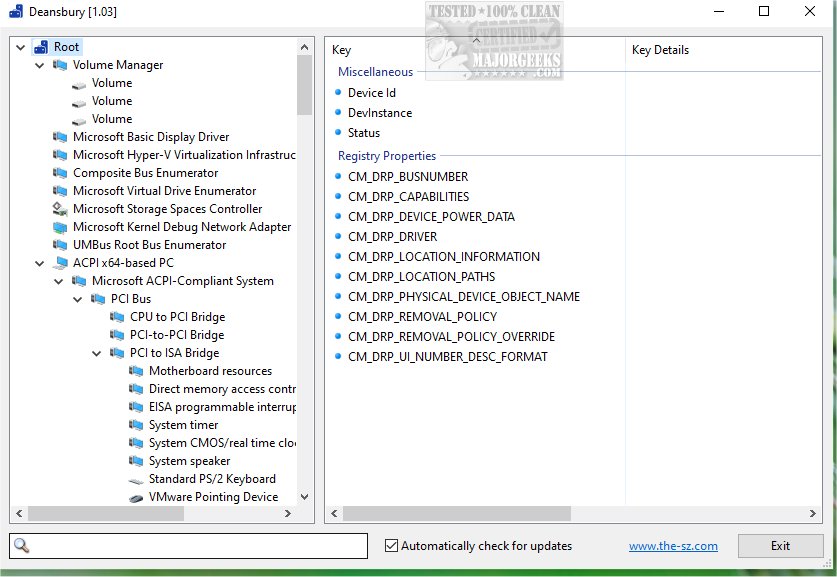Screen dimensions: 837x577
Task: Click details panel scroll right arrow
Action: [813, 513]
